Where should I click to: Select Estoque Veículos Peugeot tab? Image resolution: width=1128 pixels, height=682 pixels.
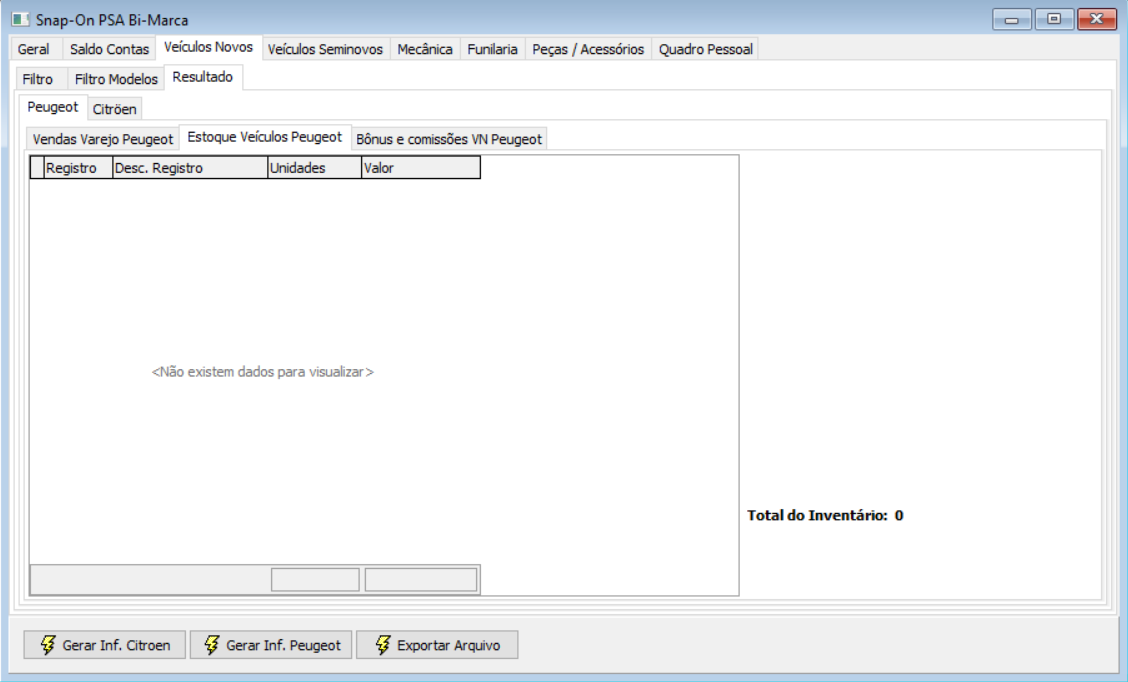pyautogui.click(x=265, y=137)
